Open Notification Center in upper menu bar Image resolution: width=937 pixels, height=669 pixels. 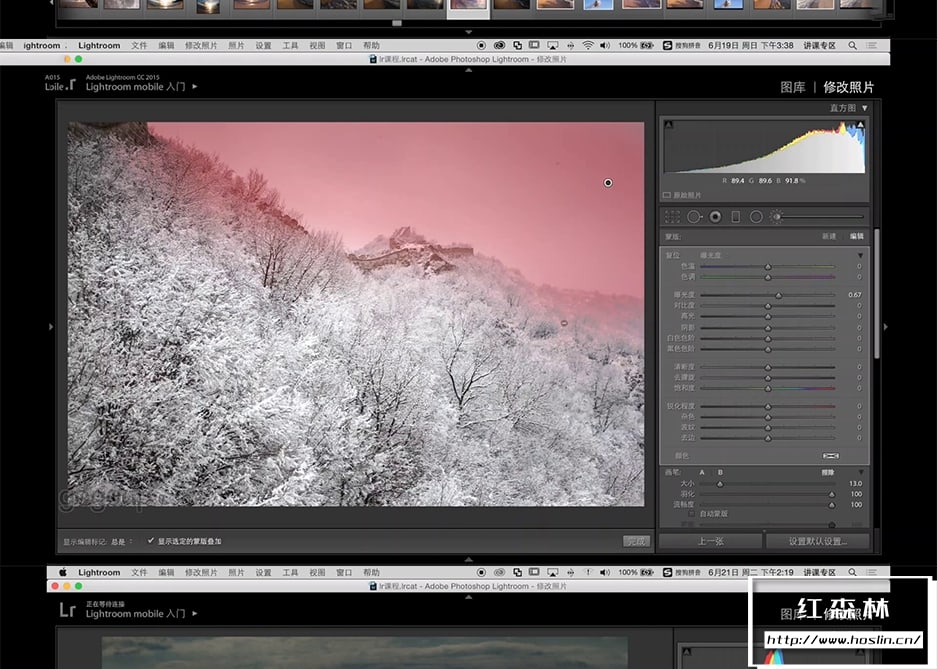coord(872,45)
